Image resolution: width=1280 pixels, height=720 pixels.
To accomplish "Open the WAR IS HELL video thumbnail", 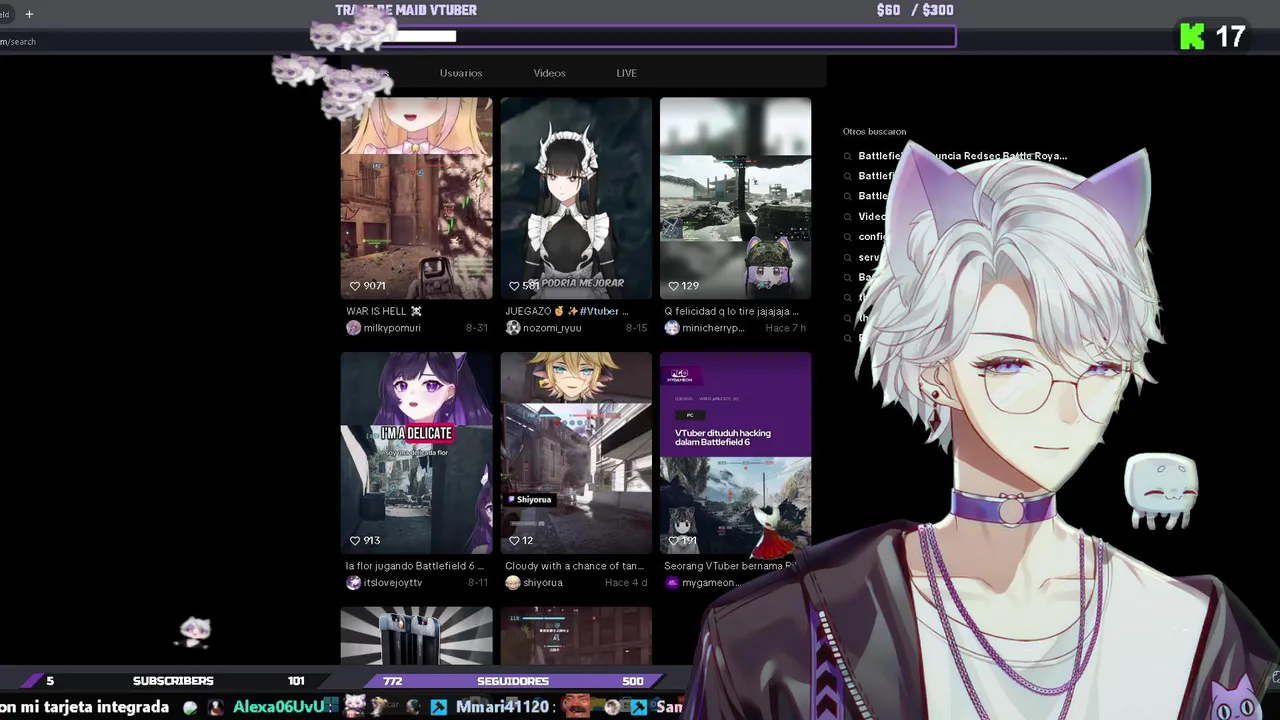I will [416, 198].
